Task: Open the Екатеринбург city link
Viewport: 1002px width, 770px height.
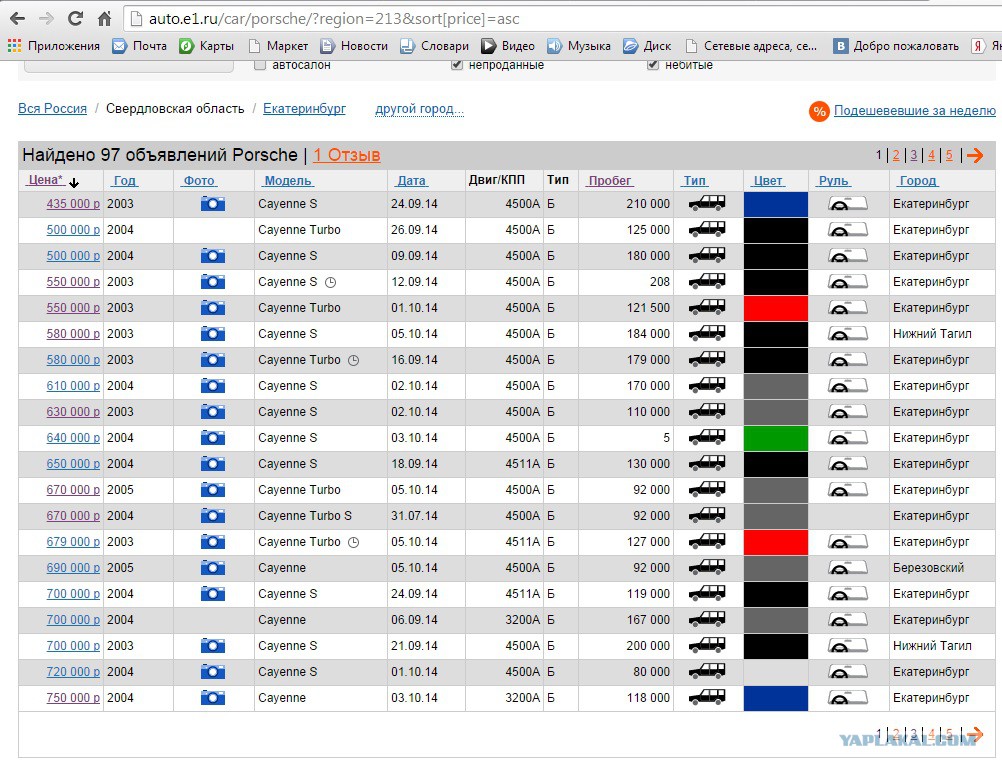Action: (304, 109)
